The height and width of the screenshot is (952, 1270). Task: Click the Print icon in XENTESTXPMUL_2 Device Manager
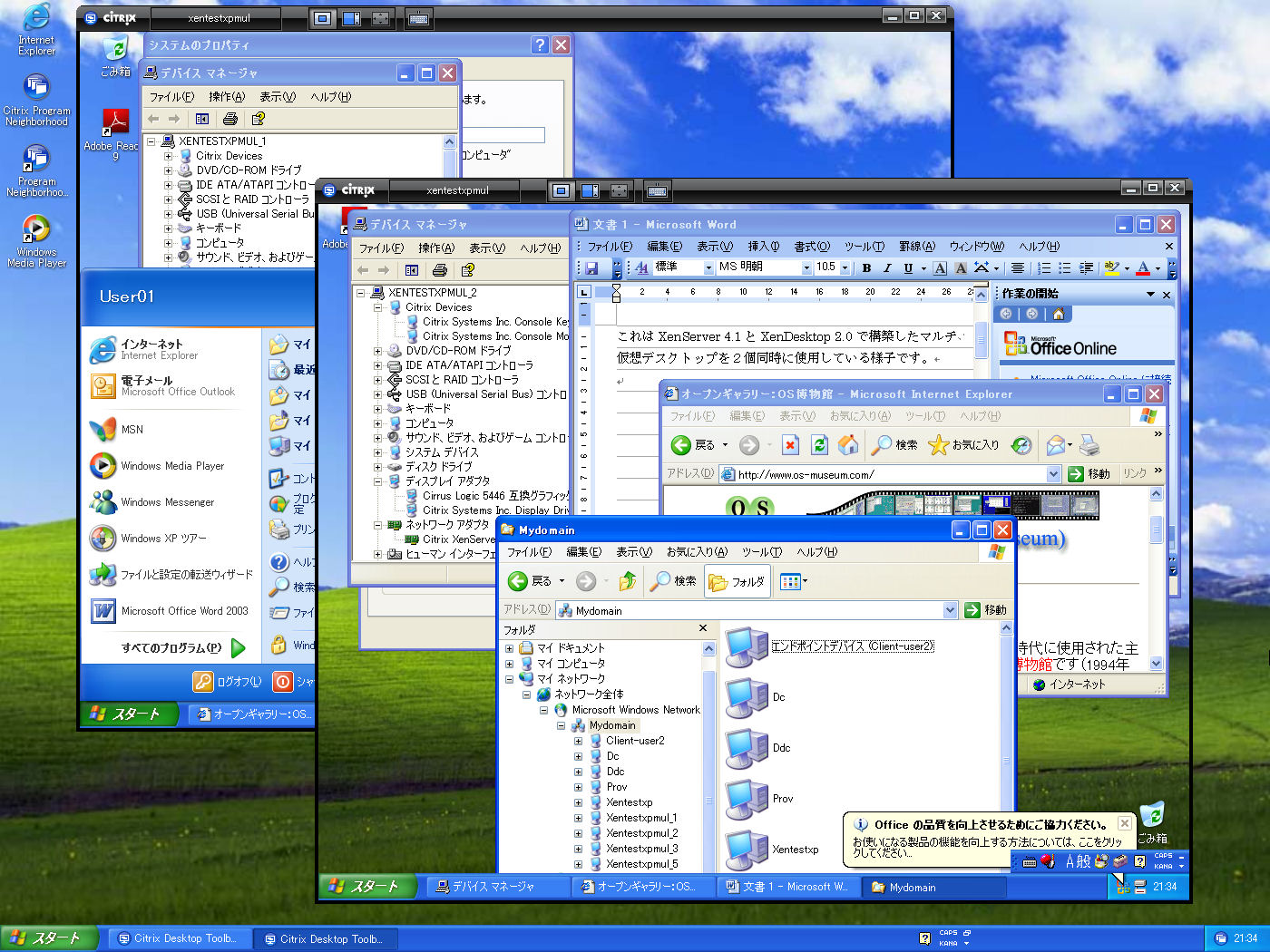pos(440,270)
